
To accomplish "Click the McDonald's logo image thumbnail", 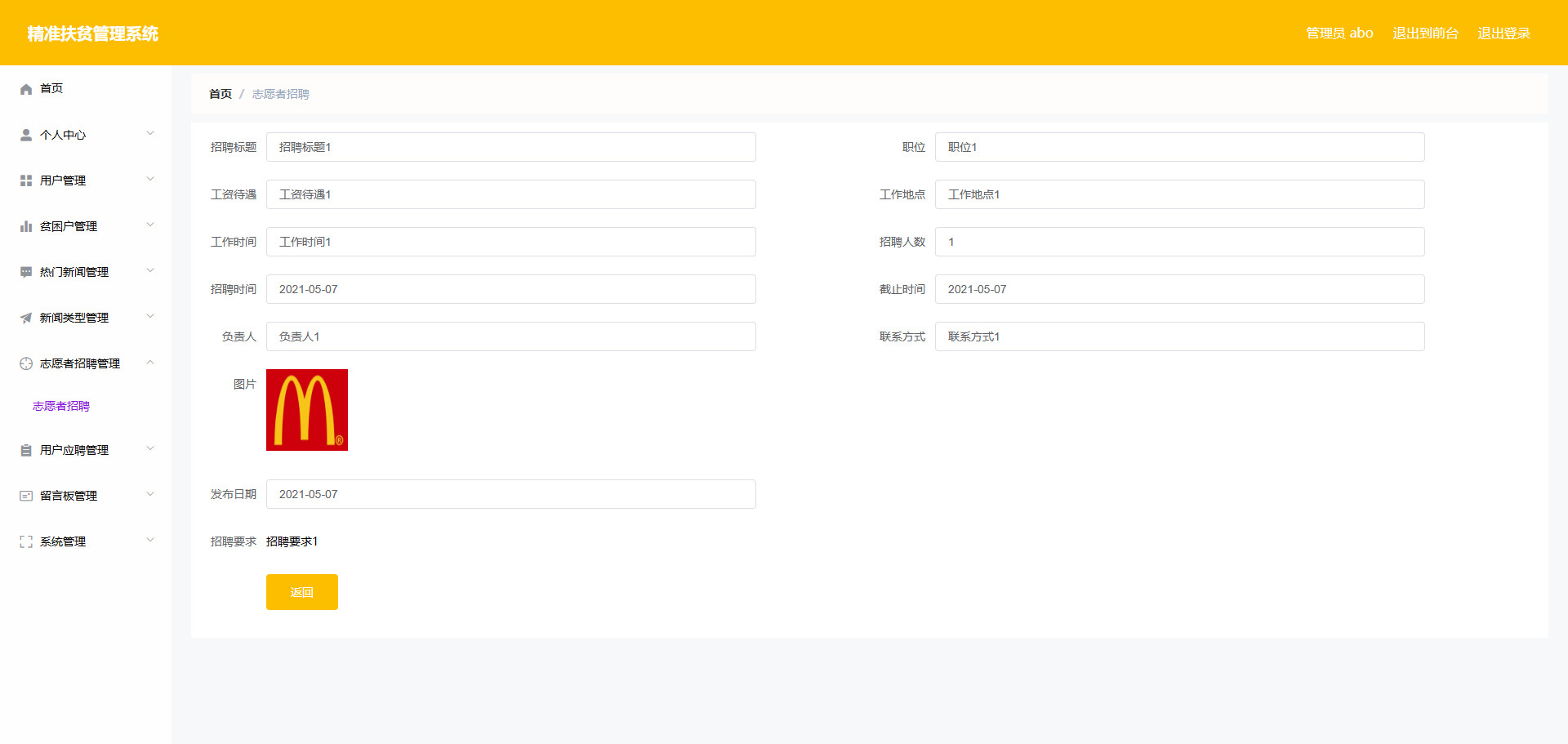I will (x=307, y=410).
